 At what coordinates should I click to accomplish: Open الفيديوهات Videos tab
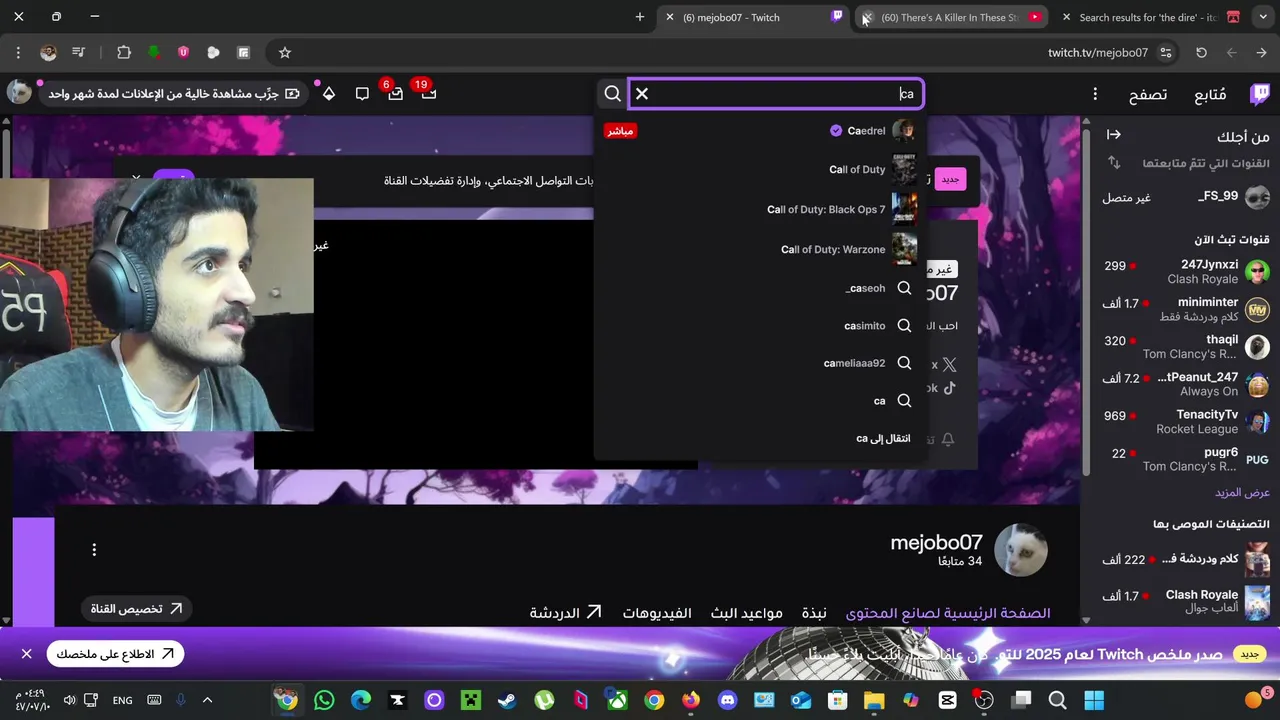(657, 613)
